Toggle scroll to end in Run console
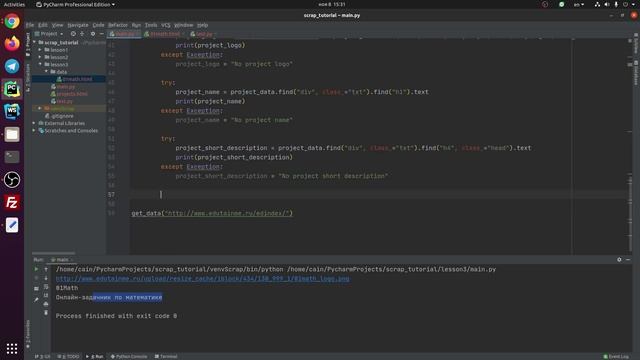This screenshot has height=360, width=640. [46, 296]
